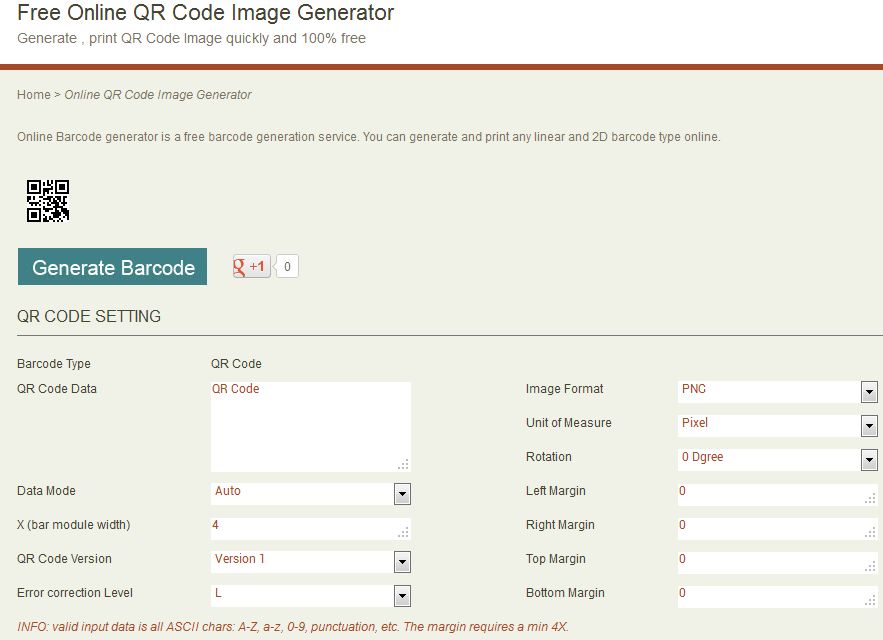The height and width of the screenshot is (640, 883).
Task: Click the page title Free Online QR Code Image Generator
Action: [205, 14]
